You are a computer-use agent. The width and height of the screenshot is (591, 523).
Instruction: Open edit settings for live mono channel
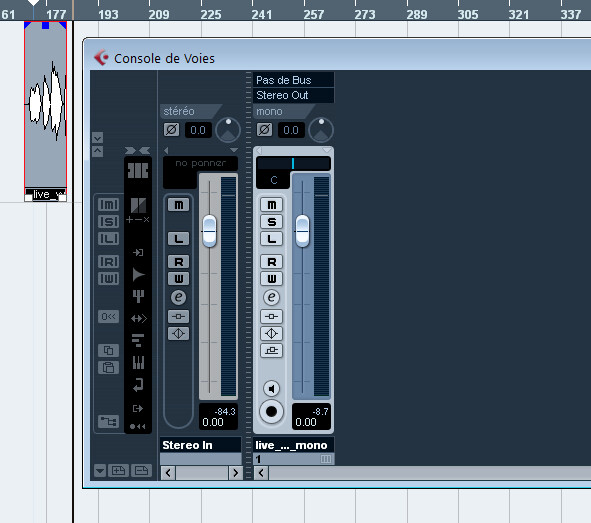271,297
